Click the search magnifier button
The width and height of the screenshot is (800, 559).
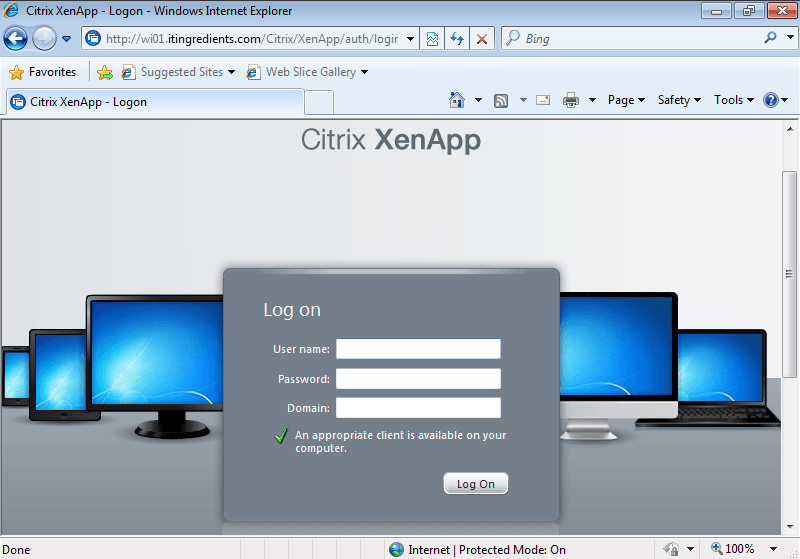click(x=770, y=38)
